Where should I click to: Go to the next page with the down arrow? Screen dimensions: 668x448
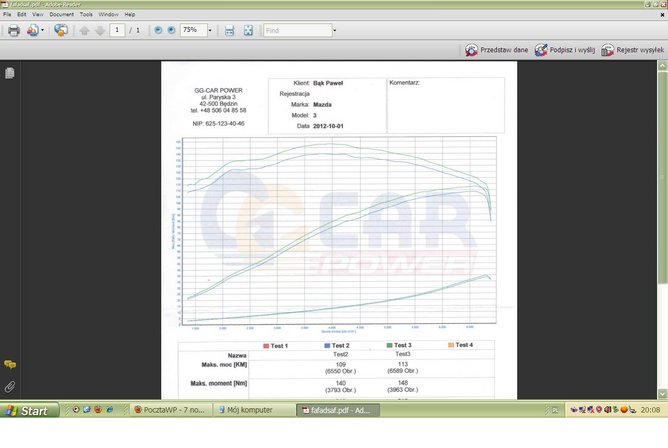click(99, 30)
